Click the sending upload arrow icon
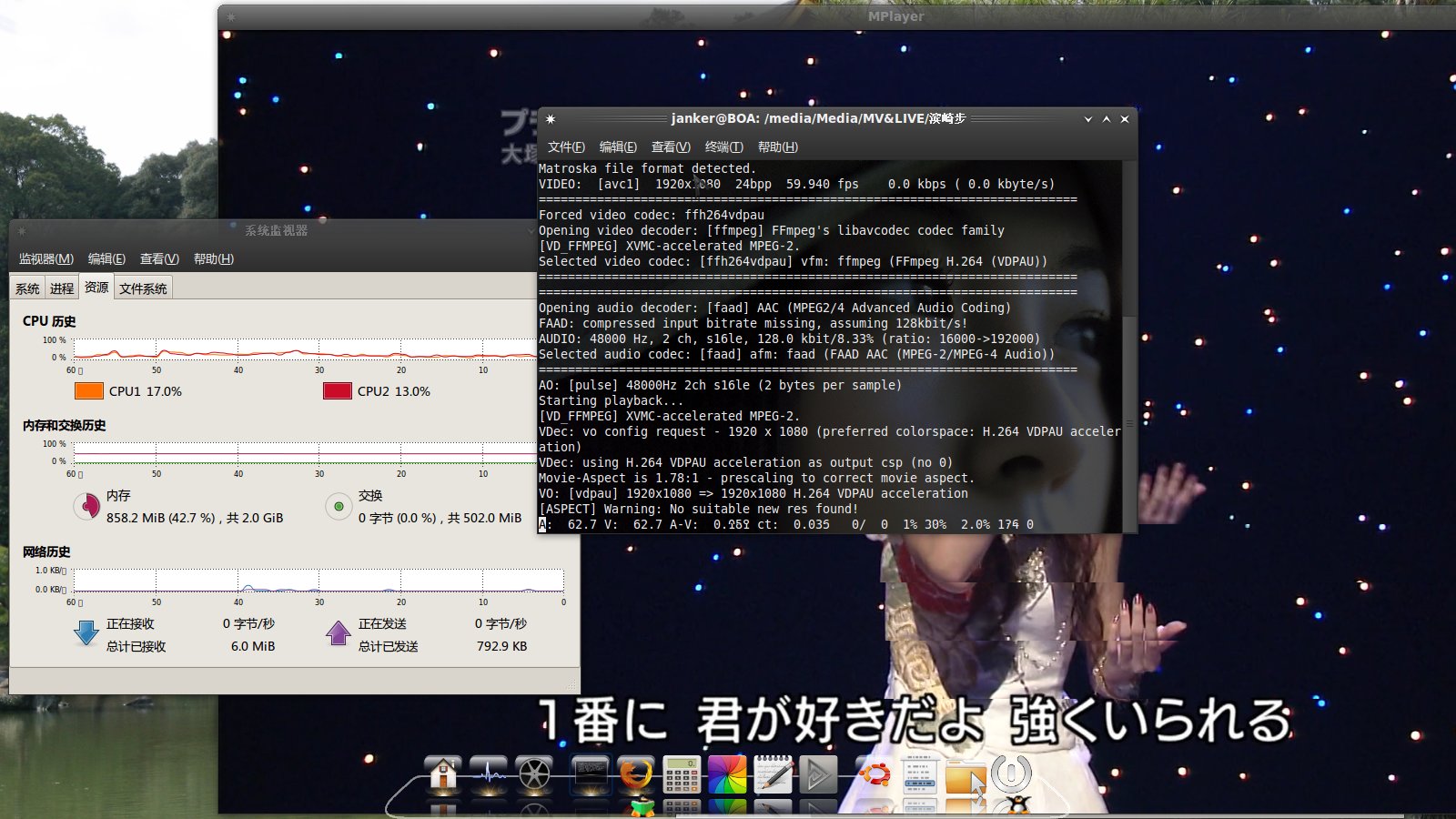Image resolution: width=1456 pixels, height=819 pixels. click(x=339, y=632)
